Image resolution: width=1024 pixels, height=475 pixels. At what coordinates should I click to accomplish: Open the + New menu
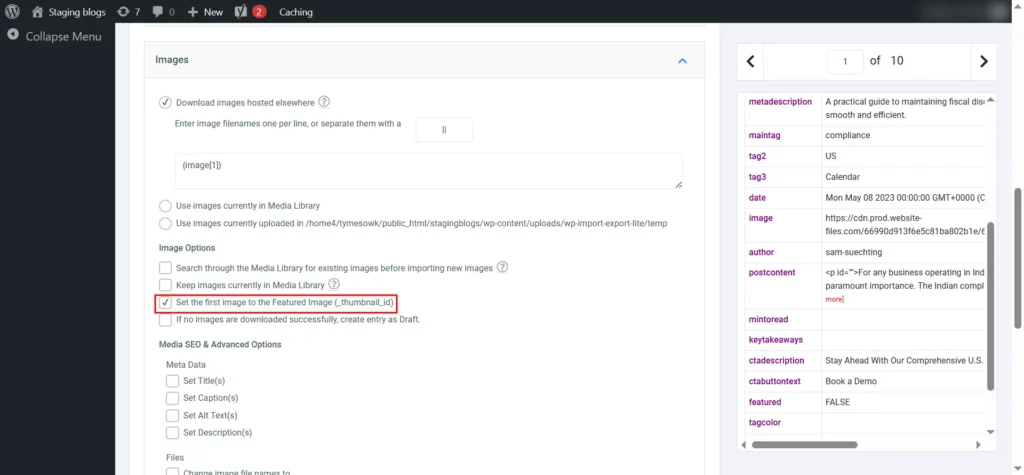point(205,12)
